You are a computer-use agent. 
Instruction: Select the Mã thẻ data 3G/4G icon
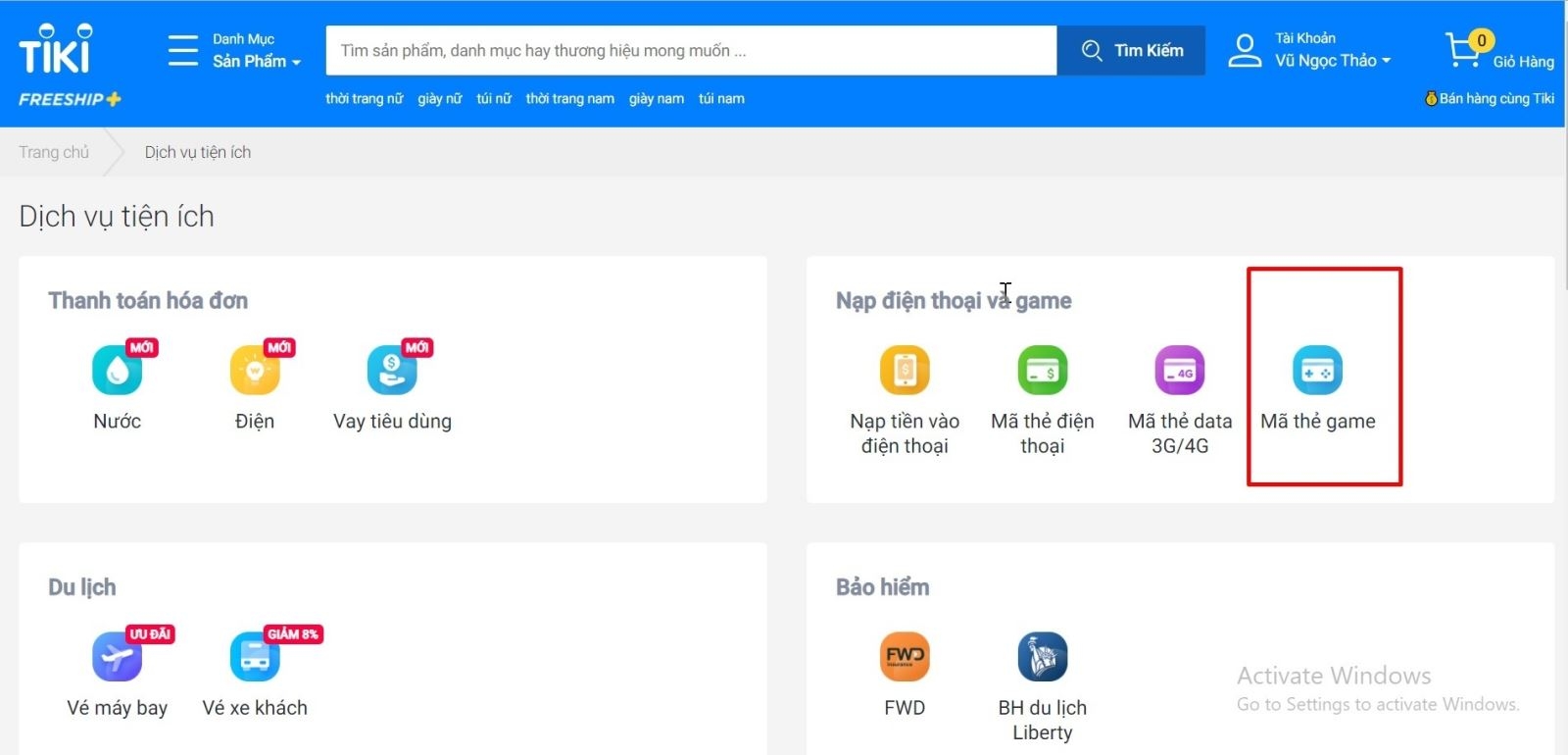click(x=1180, y=370)
